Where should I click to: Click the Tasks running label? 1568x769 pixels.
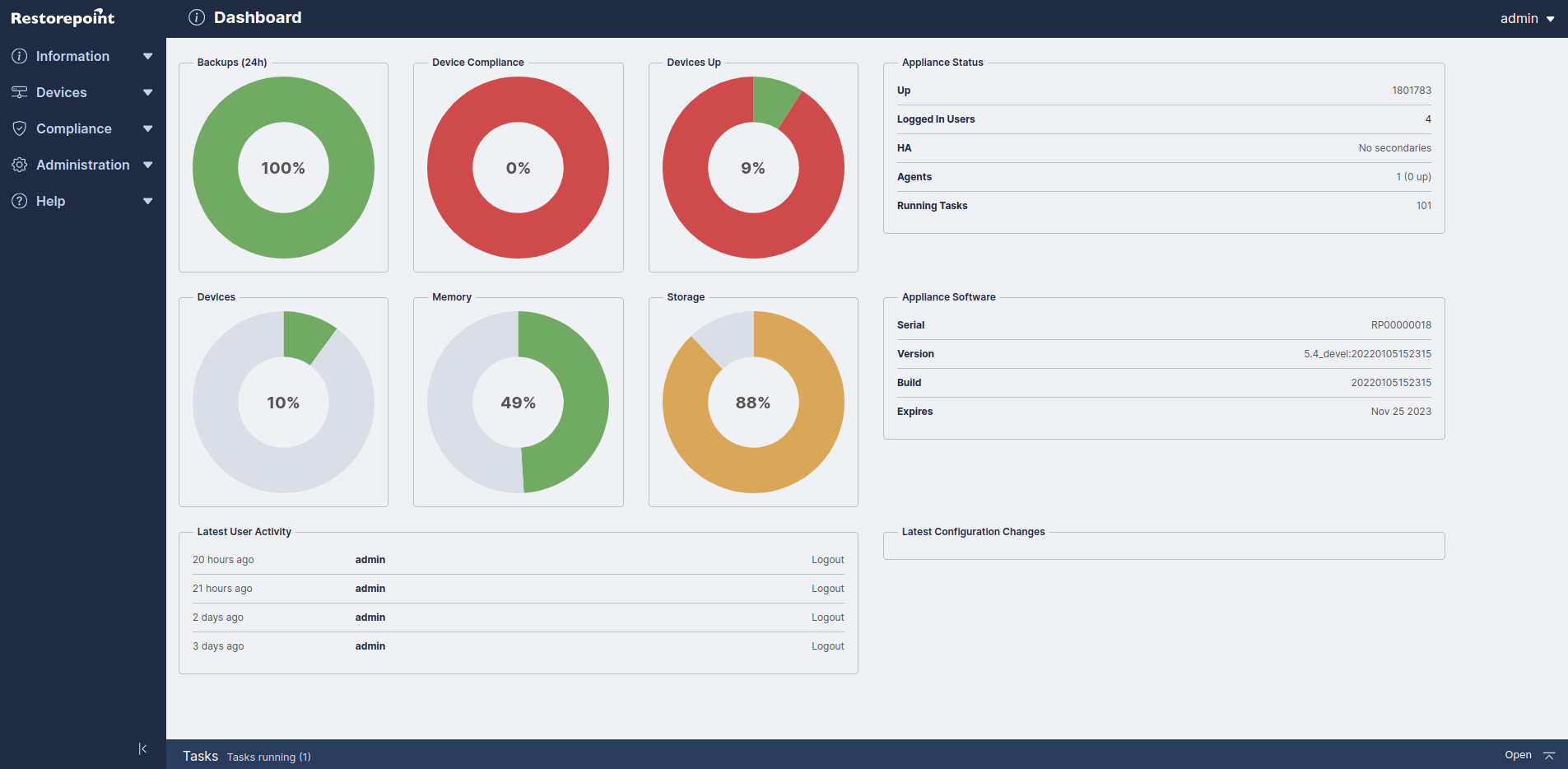[x=268, y=757]
